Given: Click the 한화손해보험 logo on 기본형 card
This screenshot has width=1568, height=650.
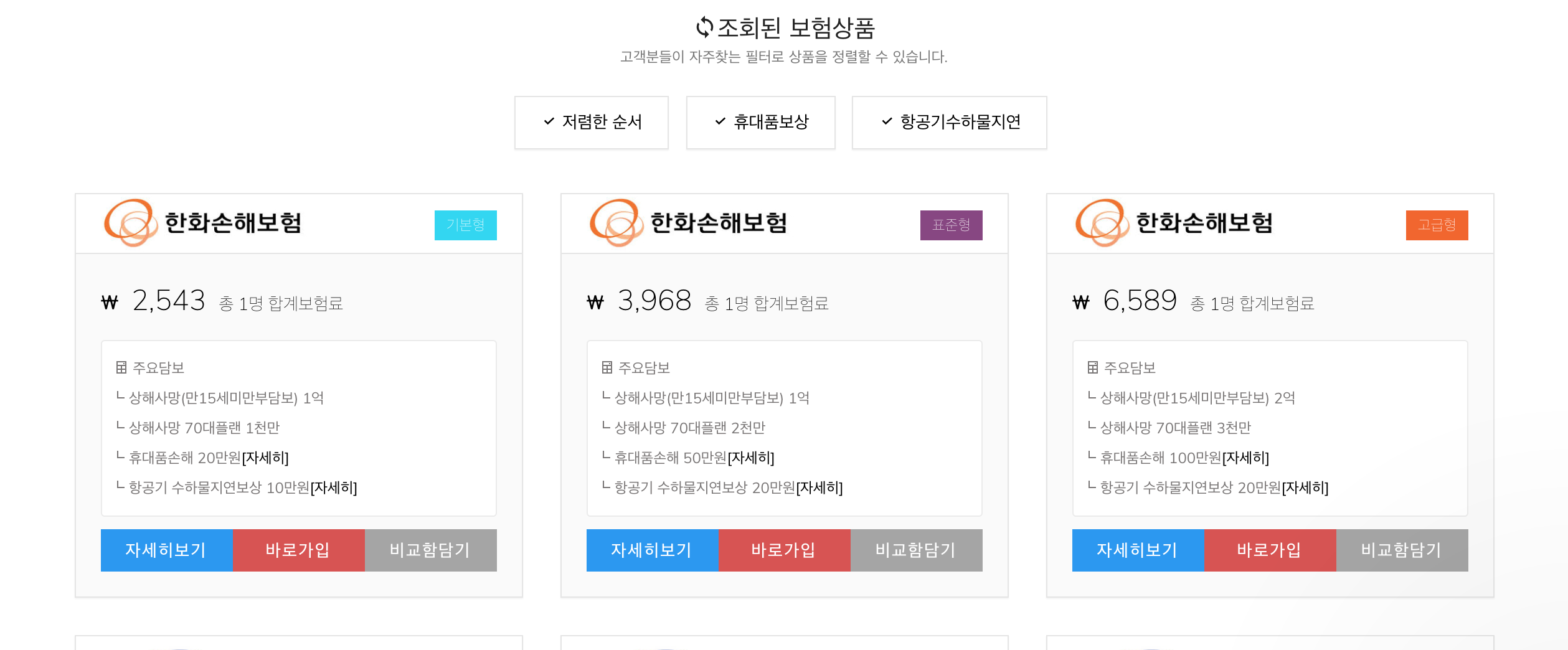Looking at the screenshot, I should [204, 223].
